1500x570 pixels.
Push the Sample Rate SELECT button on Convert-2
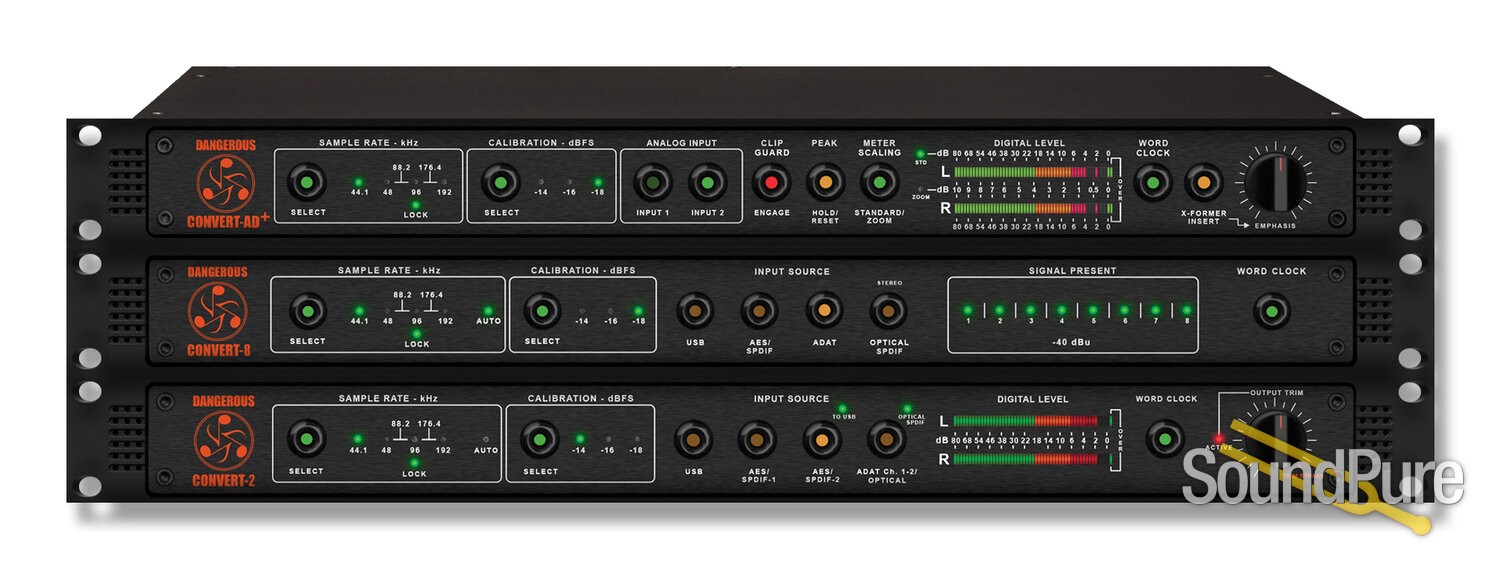306,439
